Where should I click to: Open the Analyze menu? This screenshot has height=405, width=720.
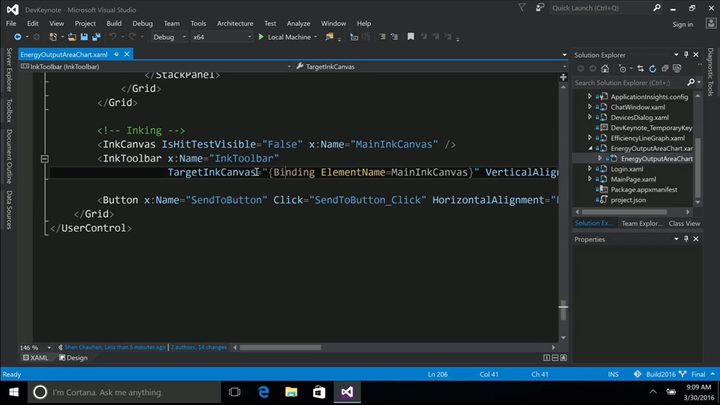coord(298,23)
